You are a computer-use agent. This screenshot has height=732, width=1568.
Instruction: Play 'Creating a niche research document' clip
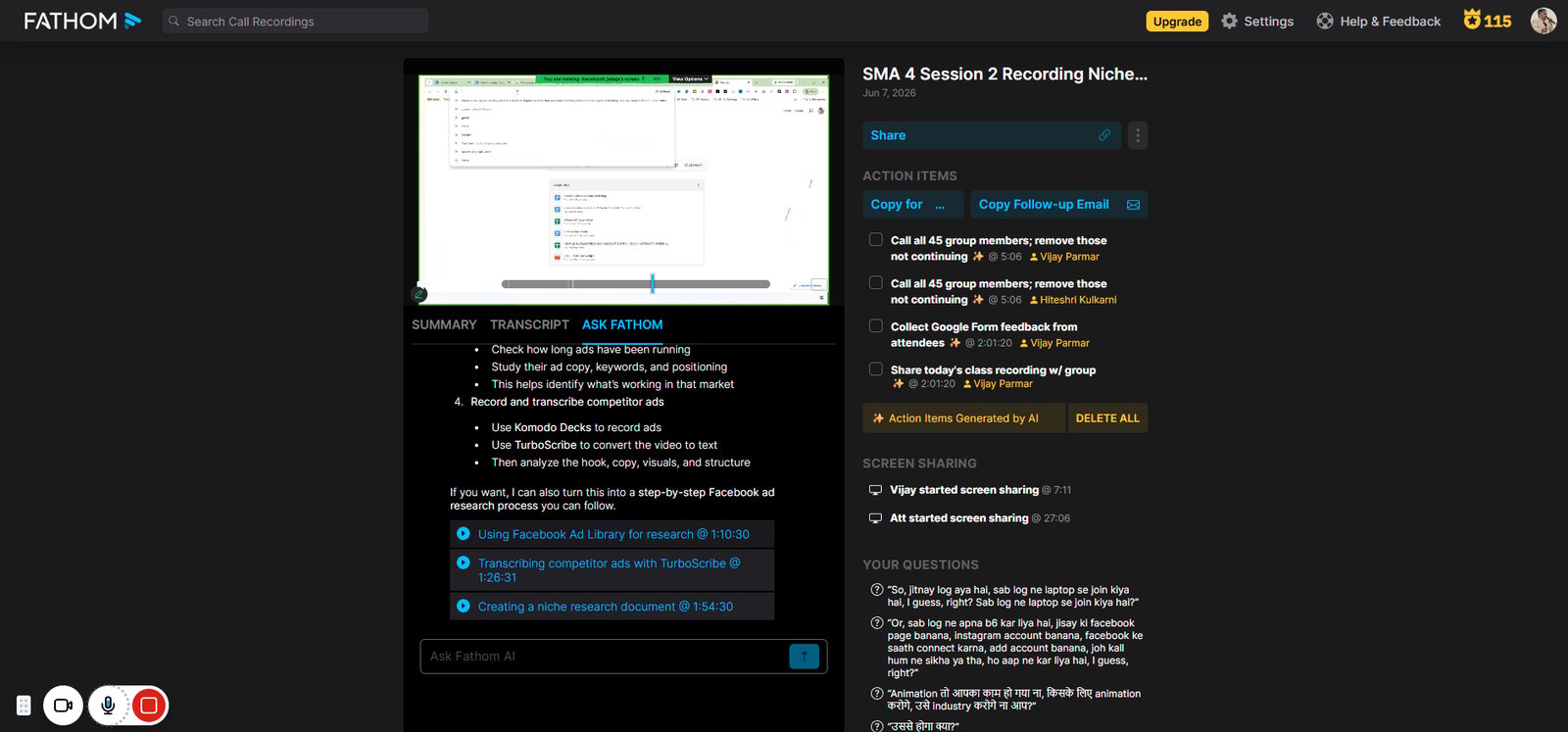pos(464,607)
